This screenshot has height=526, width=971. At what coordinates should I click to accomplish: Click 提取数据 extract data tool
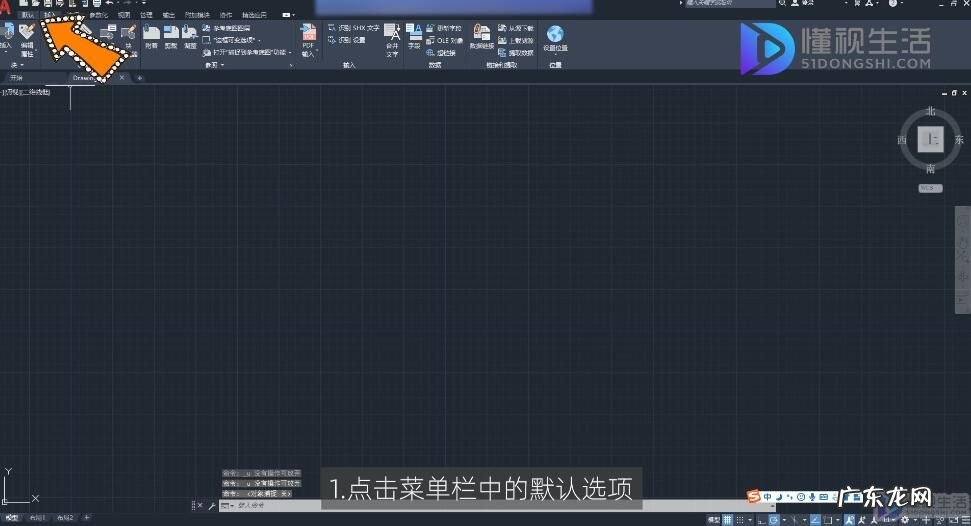(516, 53)
